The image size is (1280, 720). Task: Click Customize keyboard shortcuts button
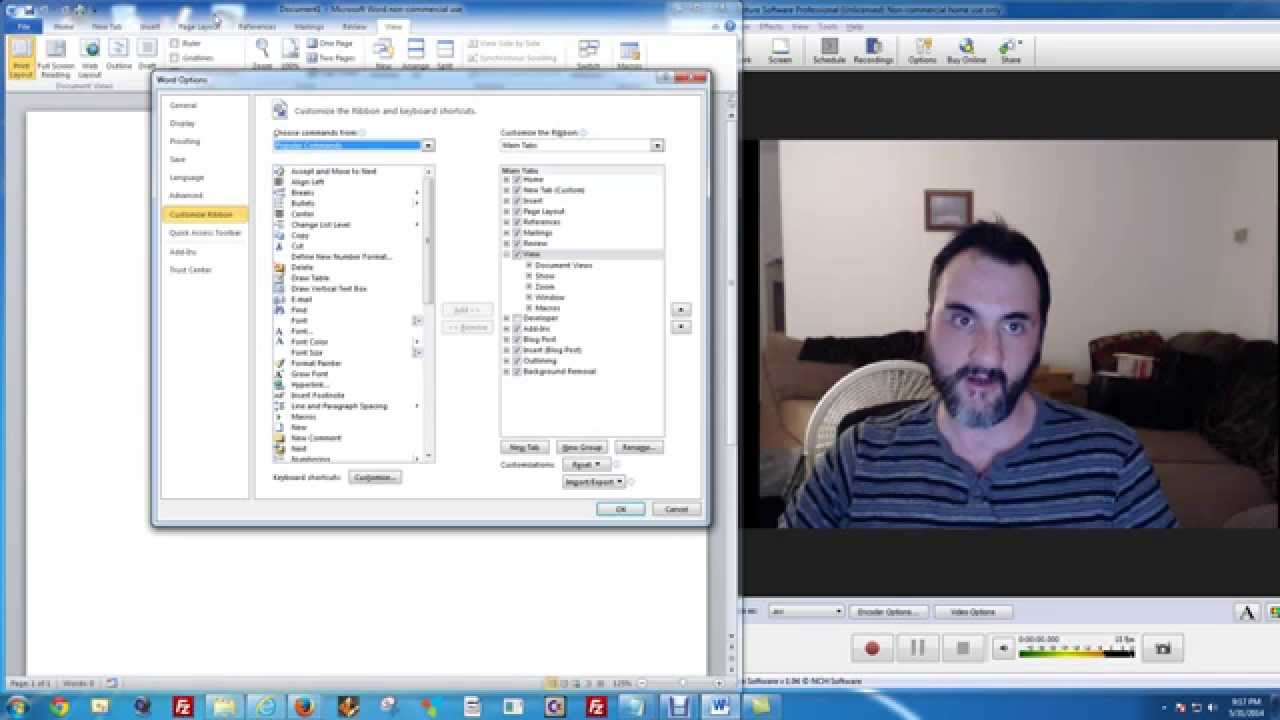pyautogui.click(x=375, y=478)
